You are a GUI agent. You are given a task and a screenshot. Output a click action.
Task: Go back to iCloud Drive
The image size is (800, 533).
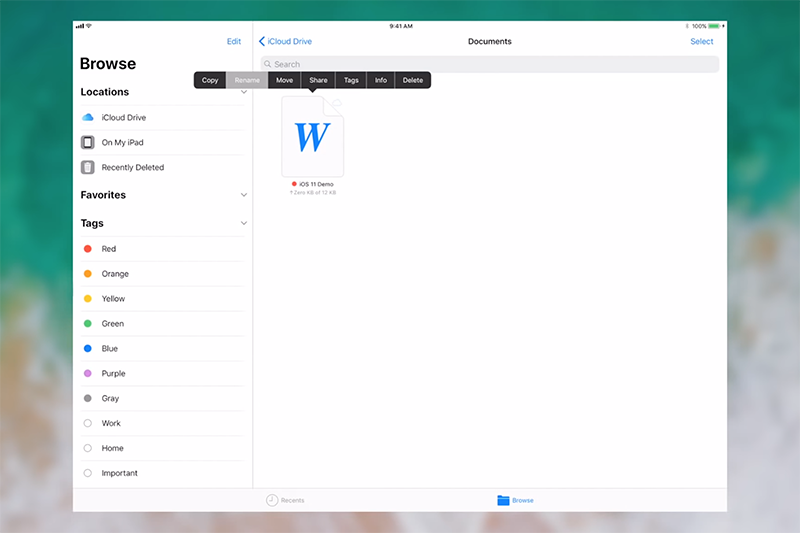click(x=285, y=41)
